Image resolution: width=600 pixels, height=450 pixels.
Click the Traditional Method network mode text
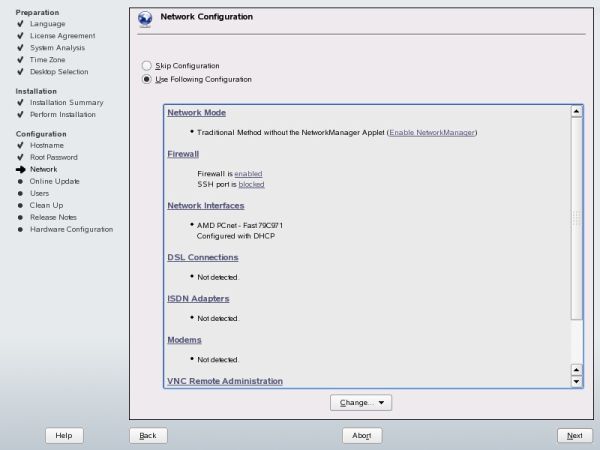pos(291,132)
